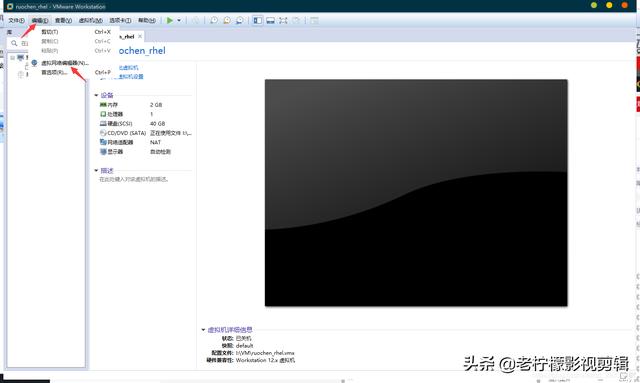640x383 pixels.
Task: Select the 2 GB memory value
Action: [156, 105]
